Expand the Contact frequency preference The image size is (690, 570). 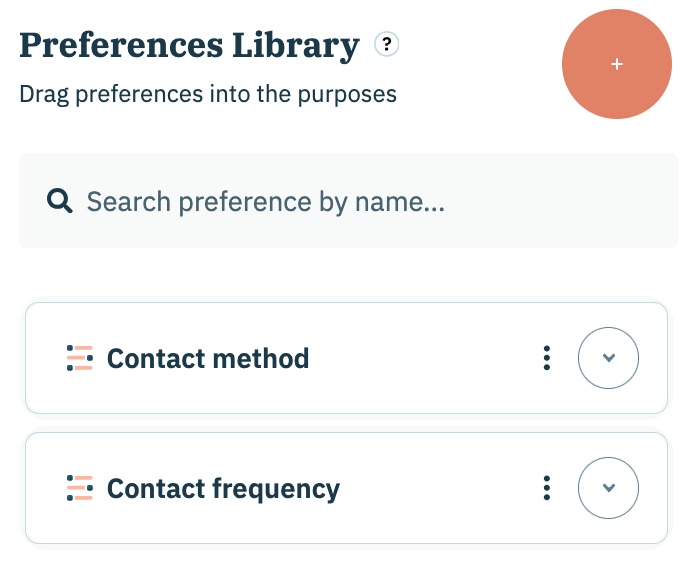pos(608,488)
